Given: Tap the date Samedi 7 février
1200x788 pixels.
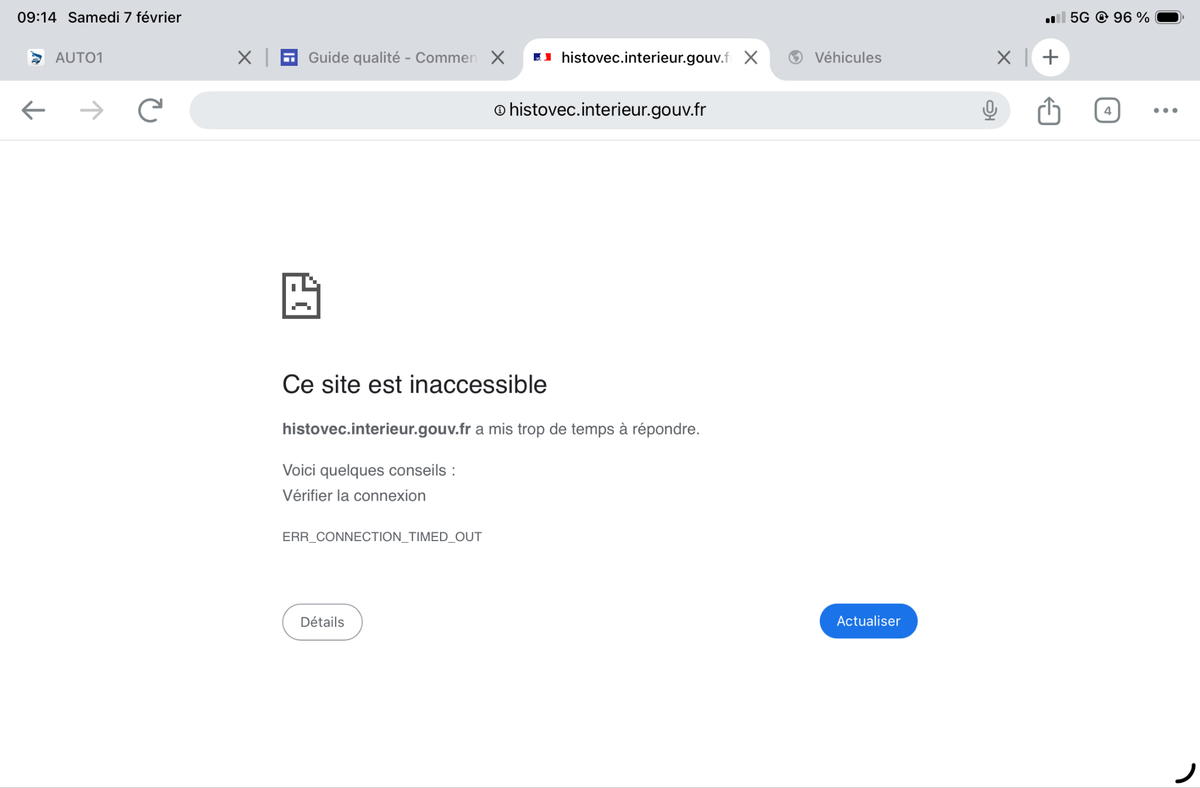Looking at the screenshot, I should point(125,17).
